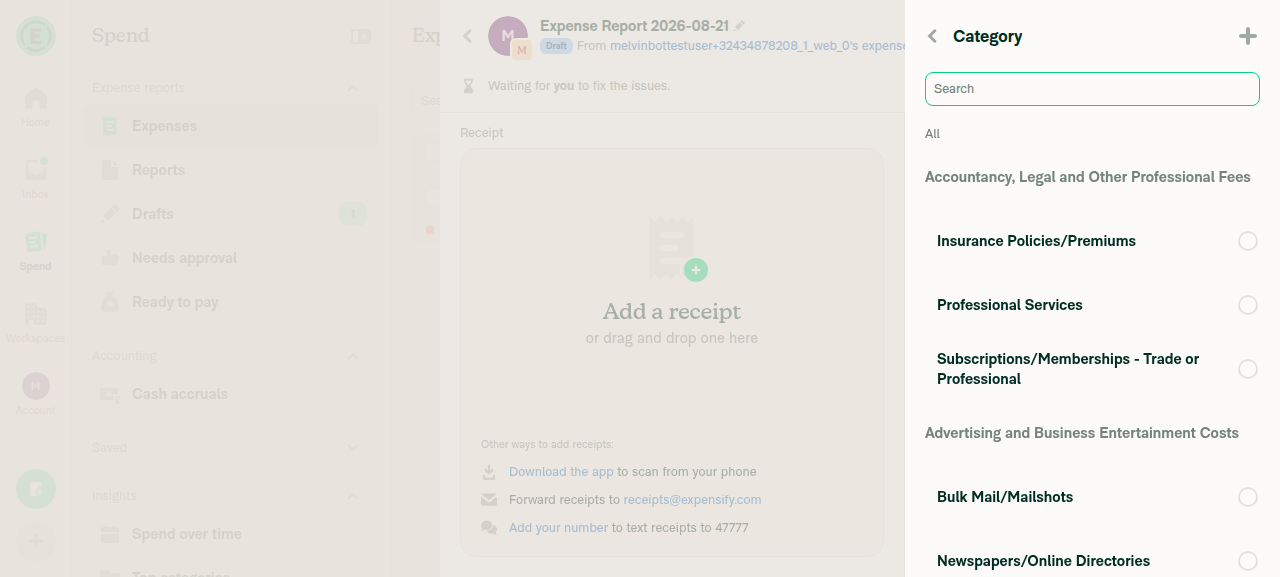1280x577 pixels.
Task: Click the receipts@expensify.com link
Action: pos(692,500)
